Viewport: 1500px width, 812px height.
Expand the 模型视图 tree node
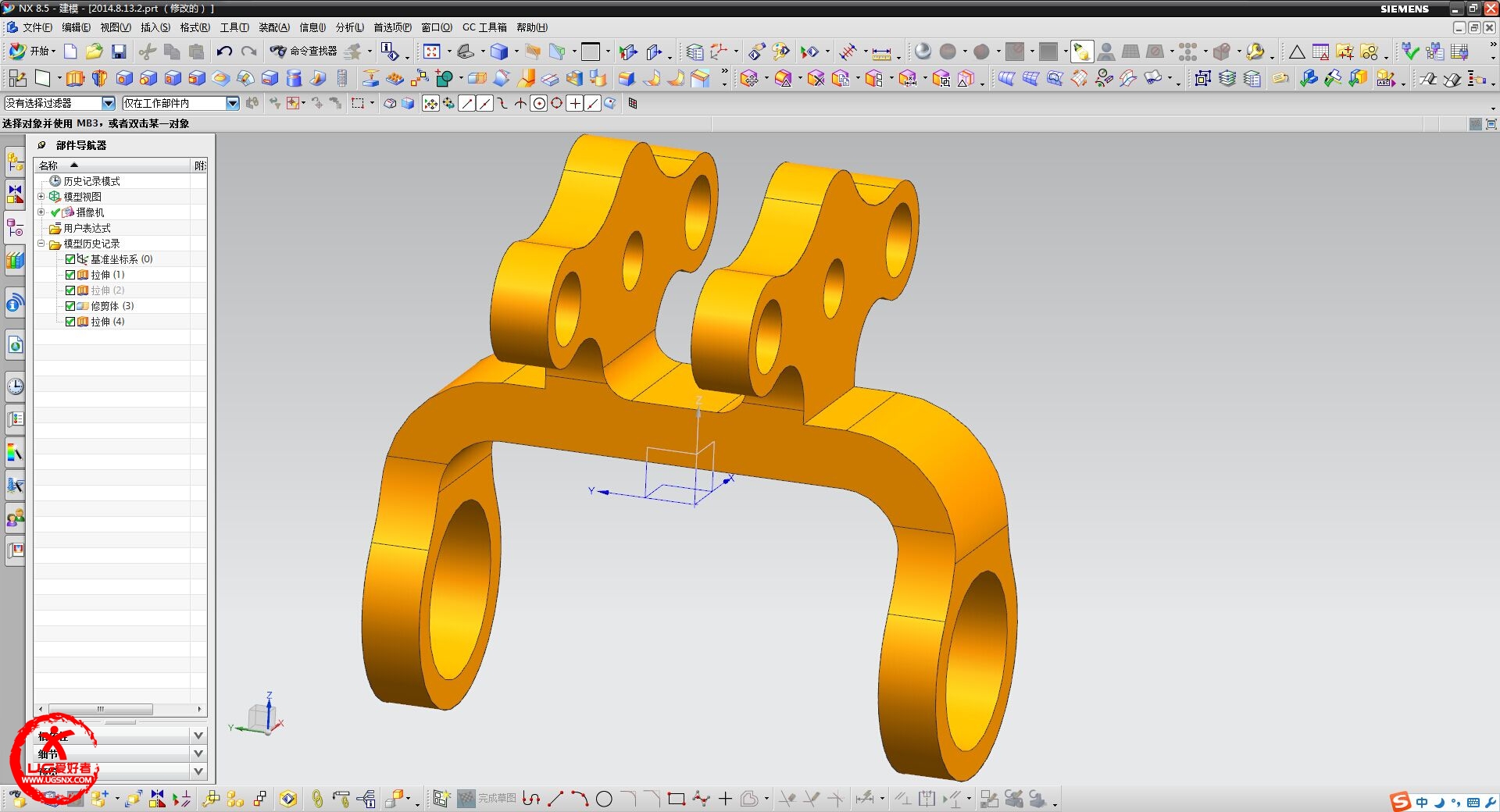pyautogui.click(x=41, y=197)
